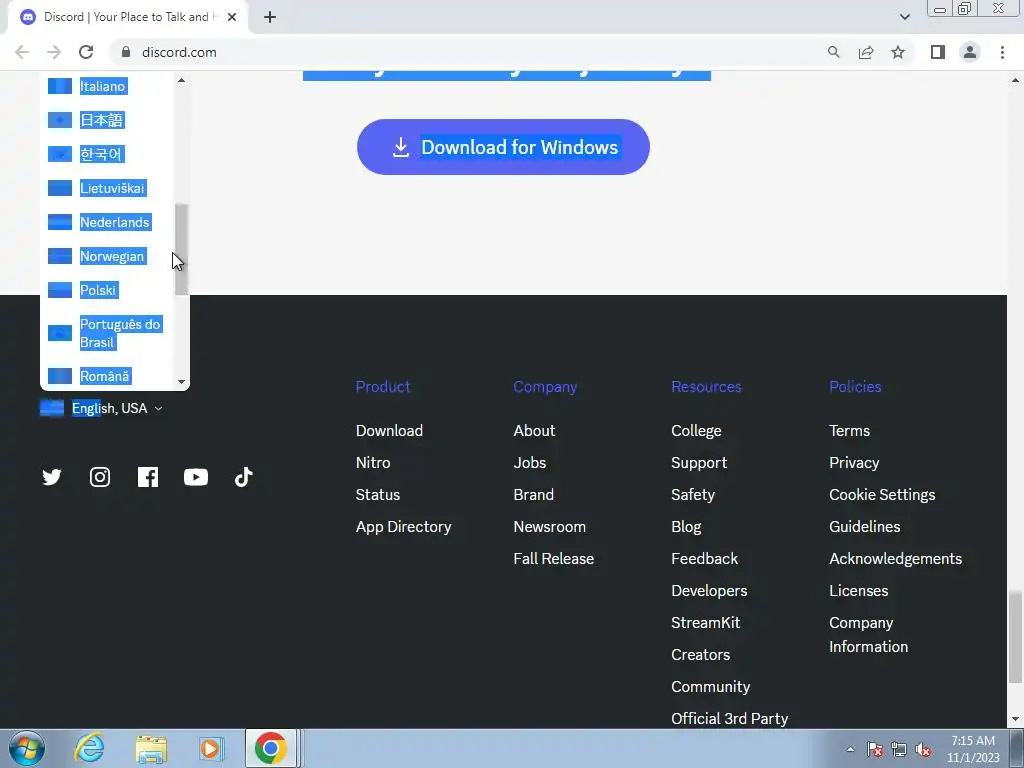Viewport: 1024px width, 768px height.
Task: View site info via the padlock icon
Action: (x=126, y=52)
